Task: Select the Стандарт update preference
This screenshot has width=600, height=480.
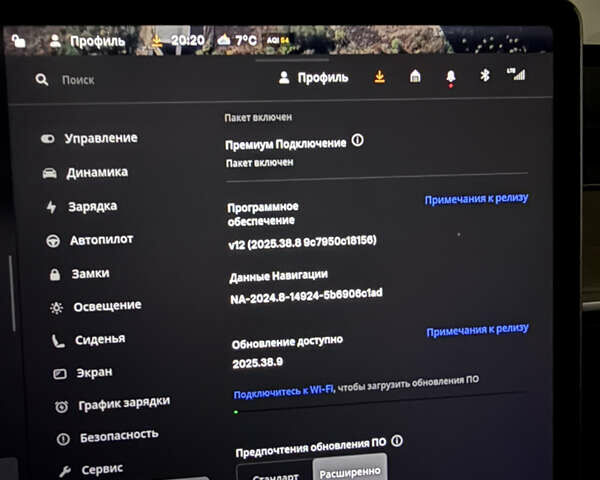Action: pos(275,475)
